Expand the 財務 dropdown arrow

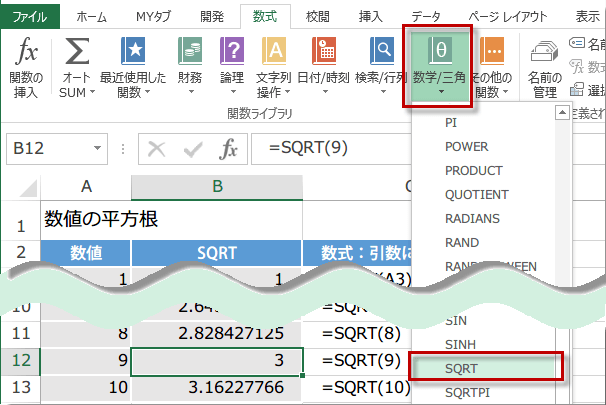[191, 92]
